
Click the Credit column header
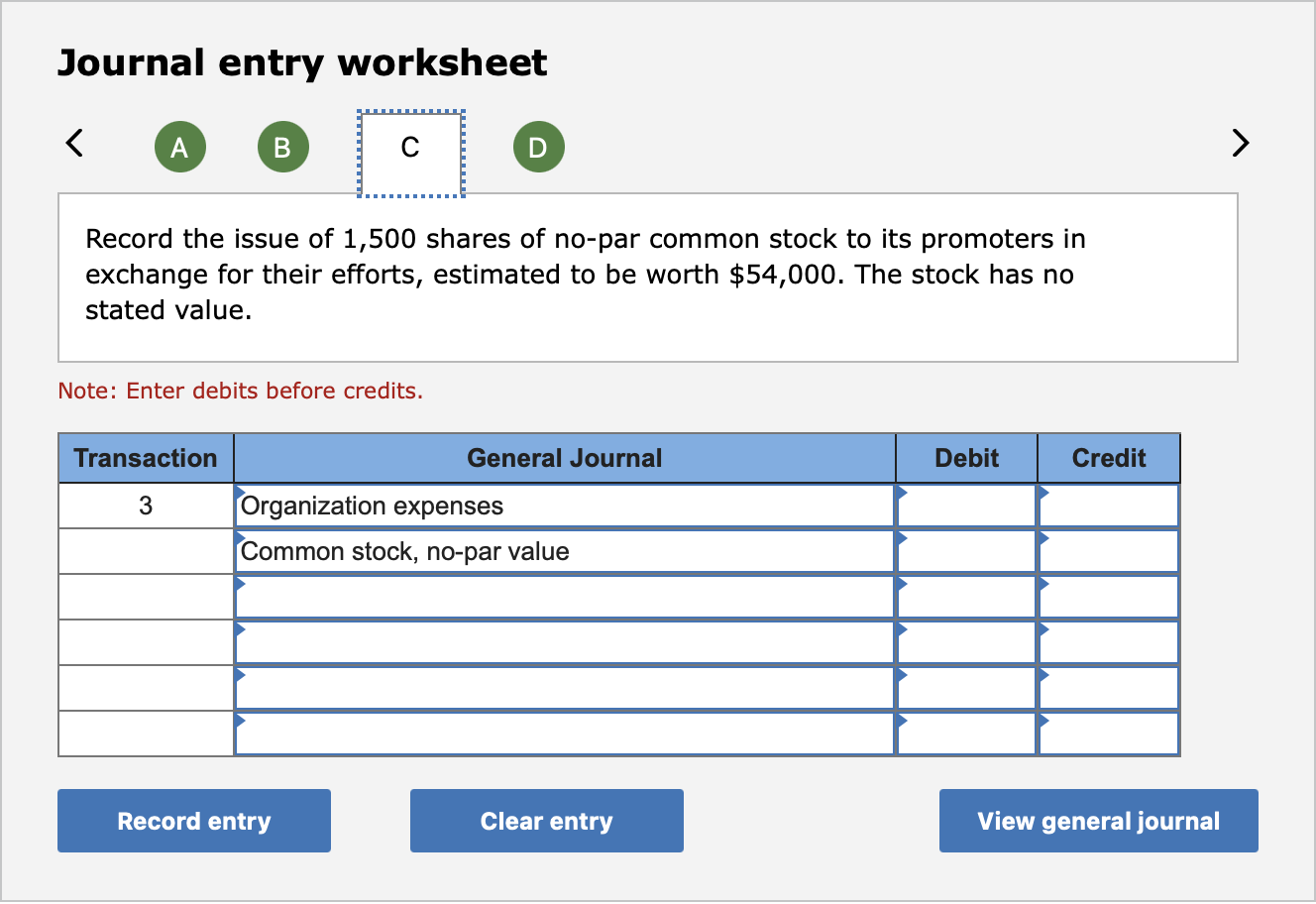click(1109, 458)
